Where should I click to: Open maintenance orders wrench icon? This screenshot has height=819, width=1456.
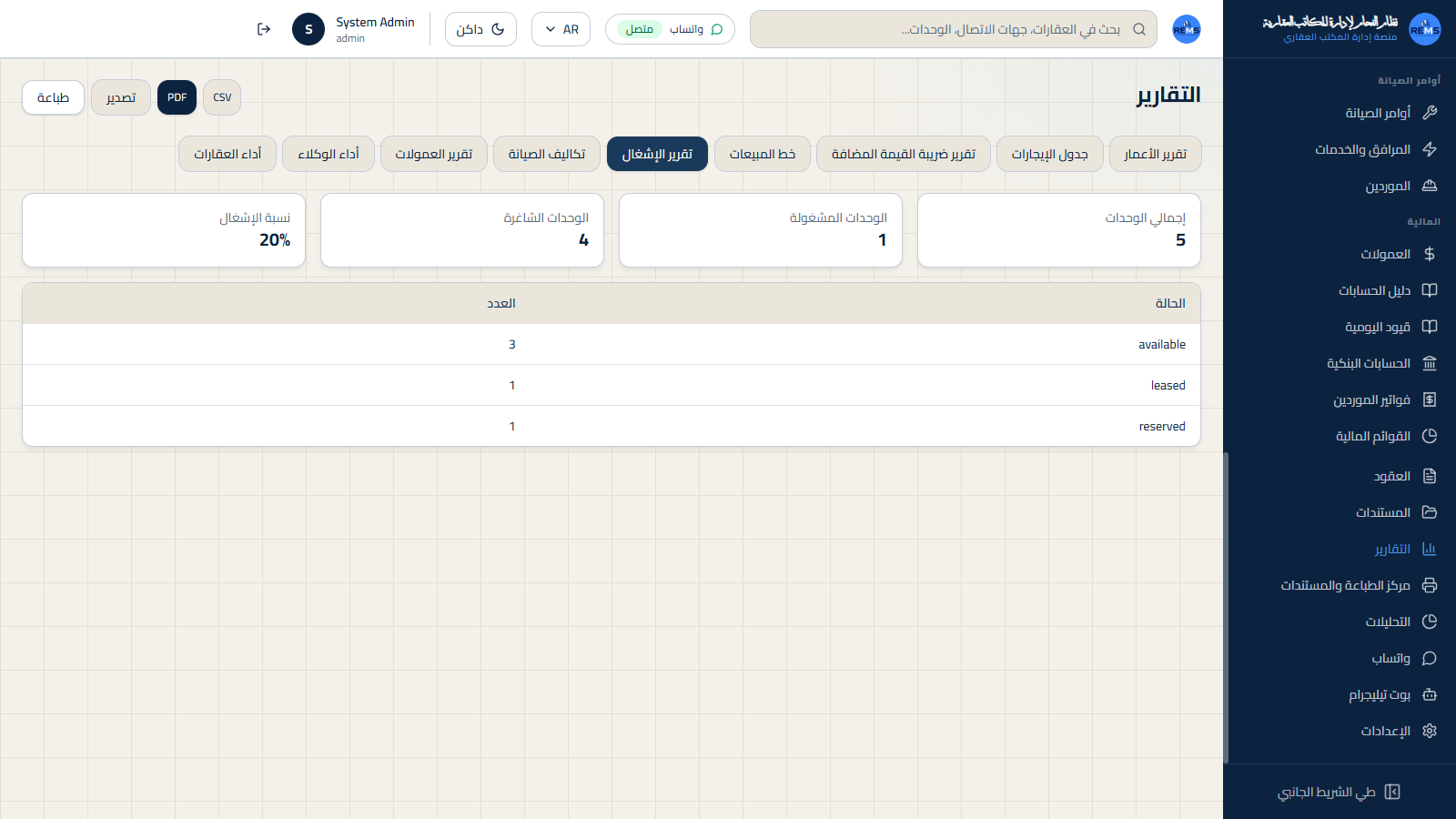[1430, 113]
